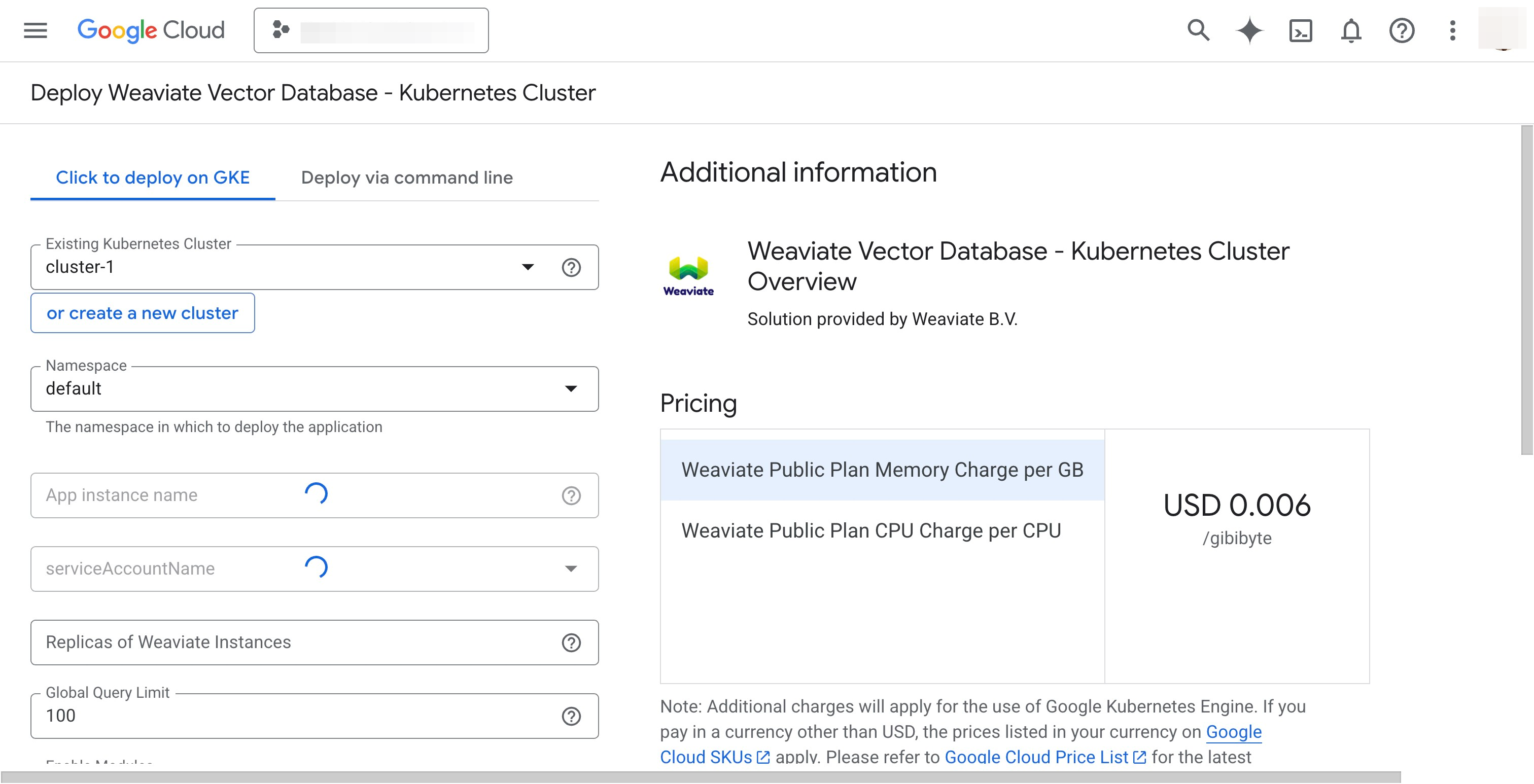Open the notifications bell
1534x784 pixels.
pyautogui.click(x=1350, y=30)
